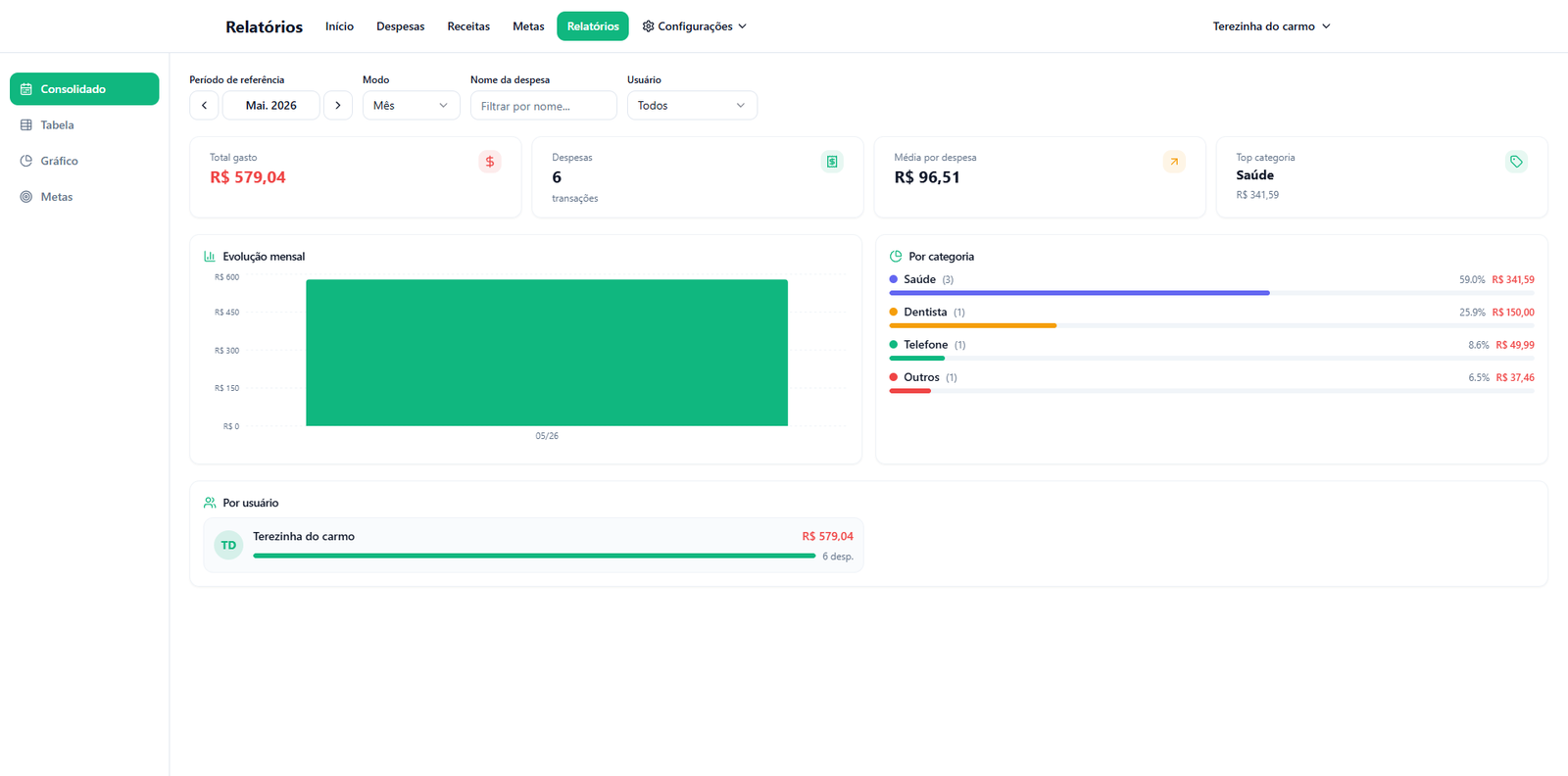Viewport: 1568px width, 776px height.
Task: Click the tag icon in Top categoria card
Action: [x=1516, y=162]
